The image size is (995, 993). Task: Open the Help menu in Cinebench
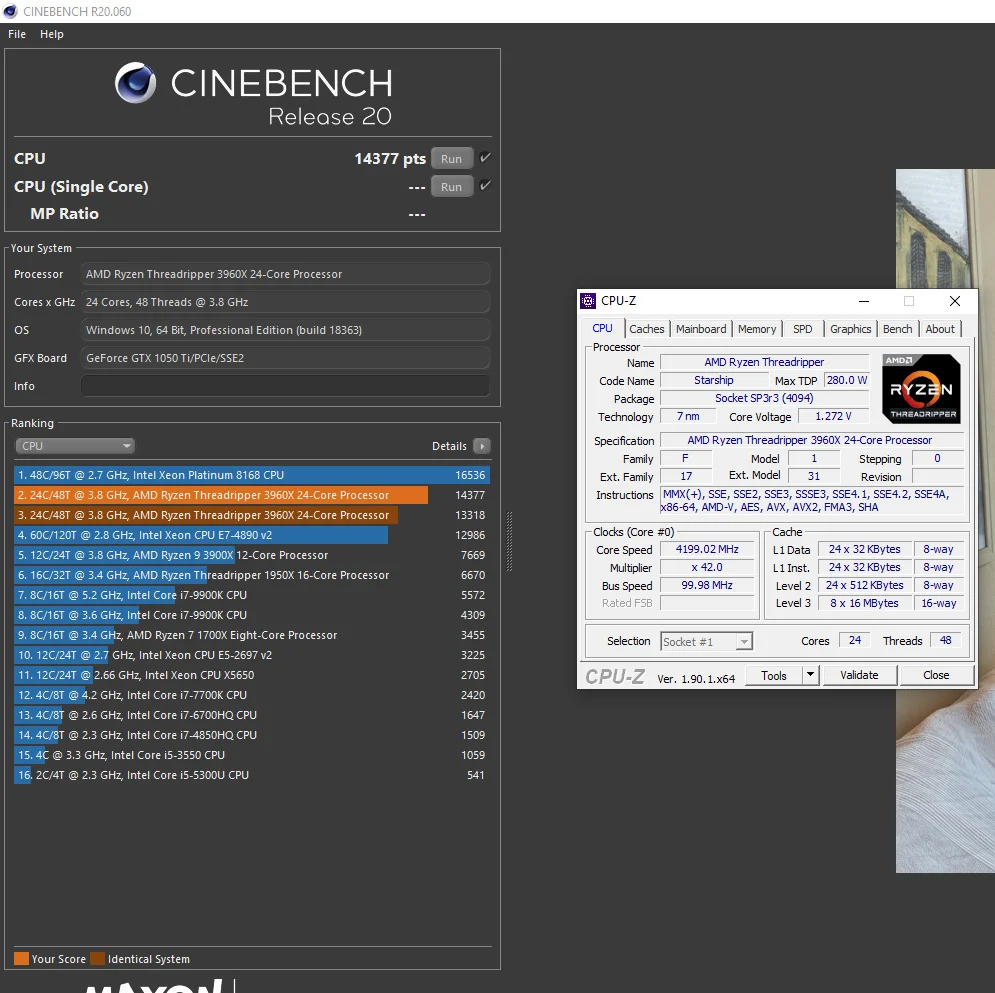(52, 34)
